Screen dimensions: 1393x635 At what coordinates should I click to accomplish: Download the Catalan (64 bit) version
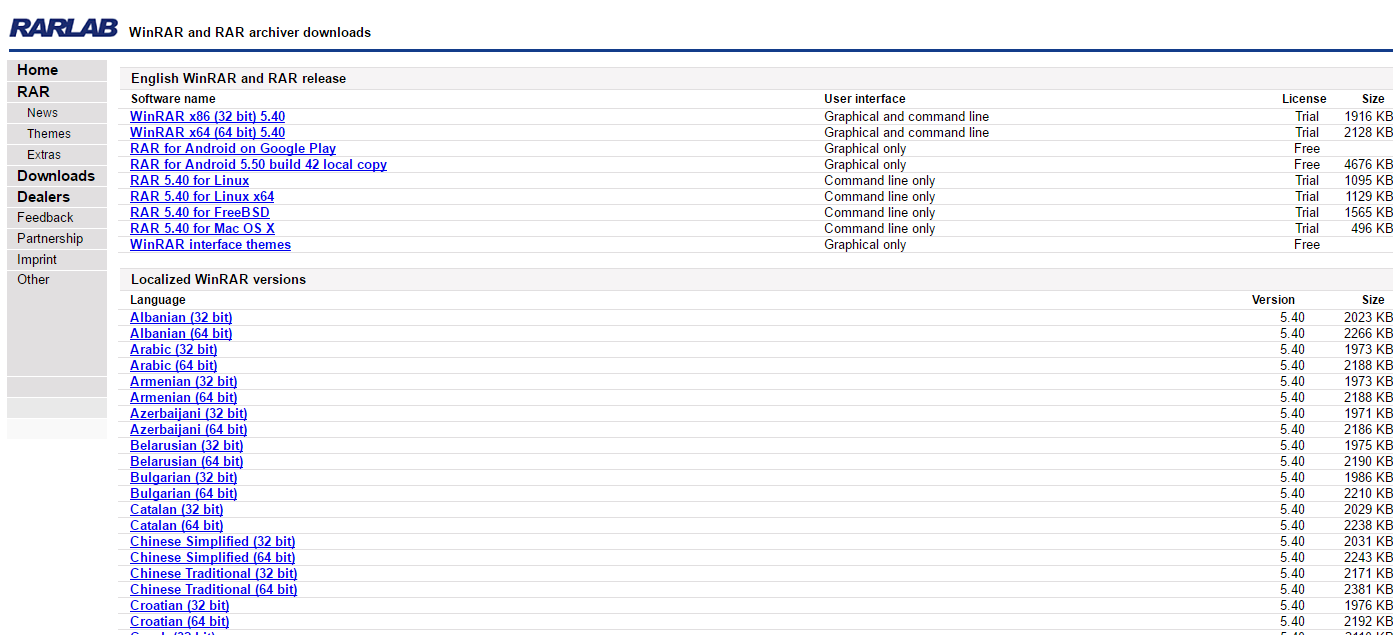tap(177, 526)
